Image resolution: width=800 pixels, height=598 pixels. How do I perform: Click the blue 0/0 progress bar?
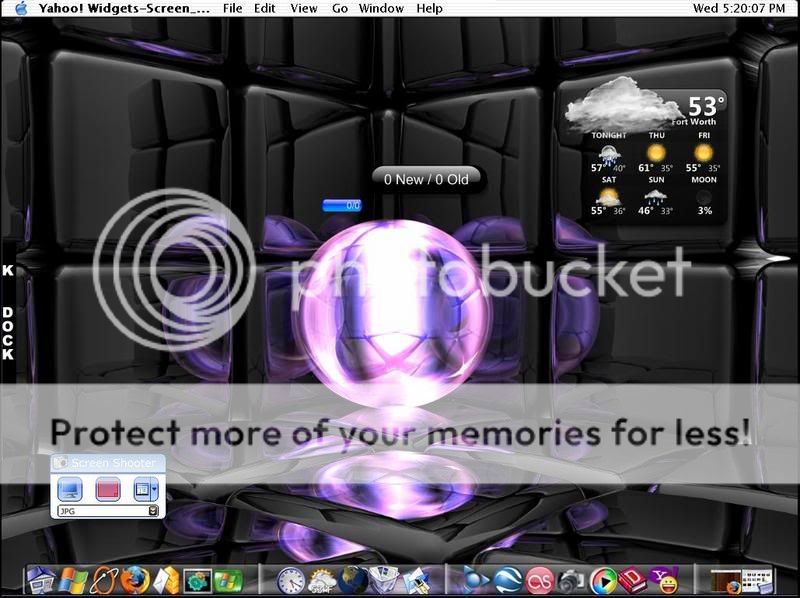(x=342, y=205)
